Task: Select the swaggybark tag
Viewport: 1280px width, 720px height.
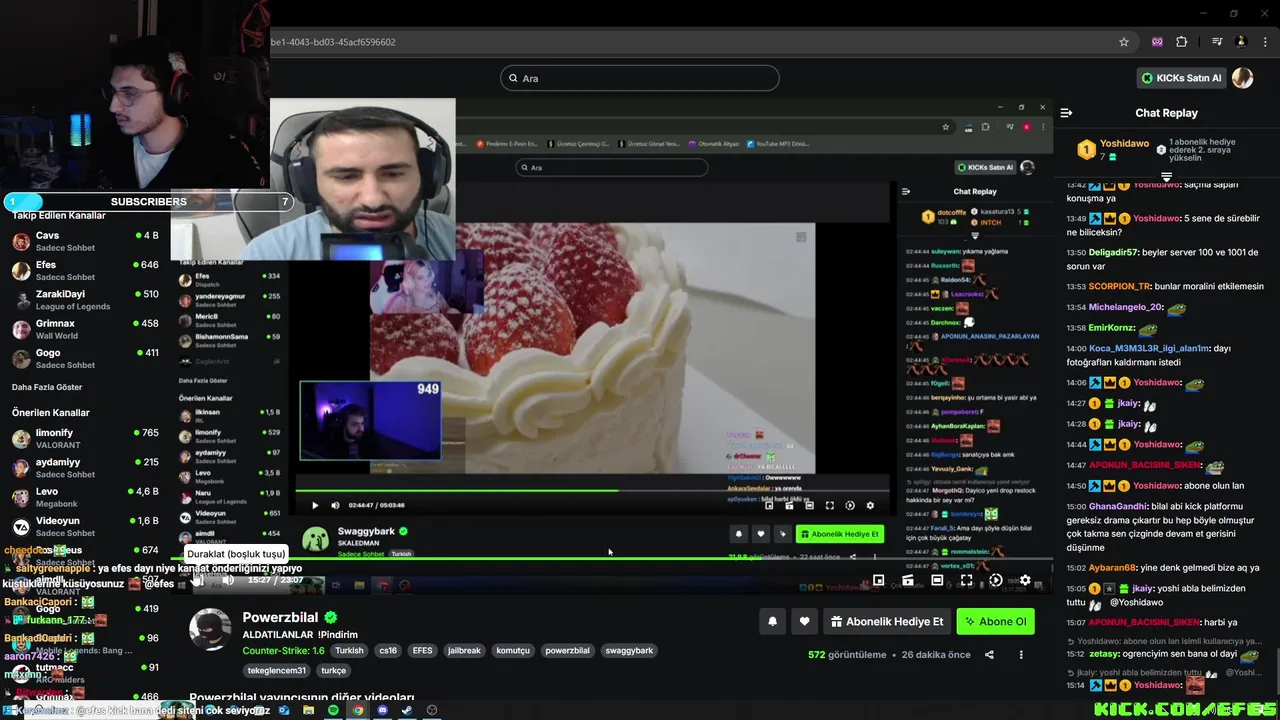Action: 629,650
